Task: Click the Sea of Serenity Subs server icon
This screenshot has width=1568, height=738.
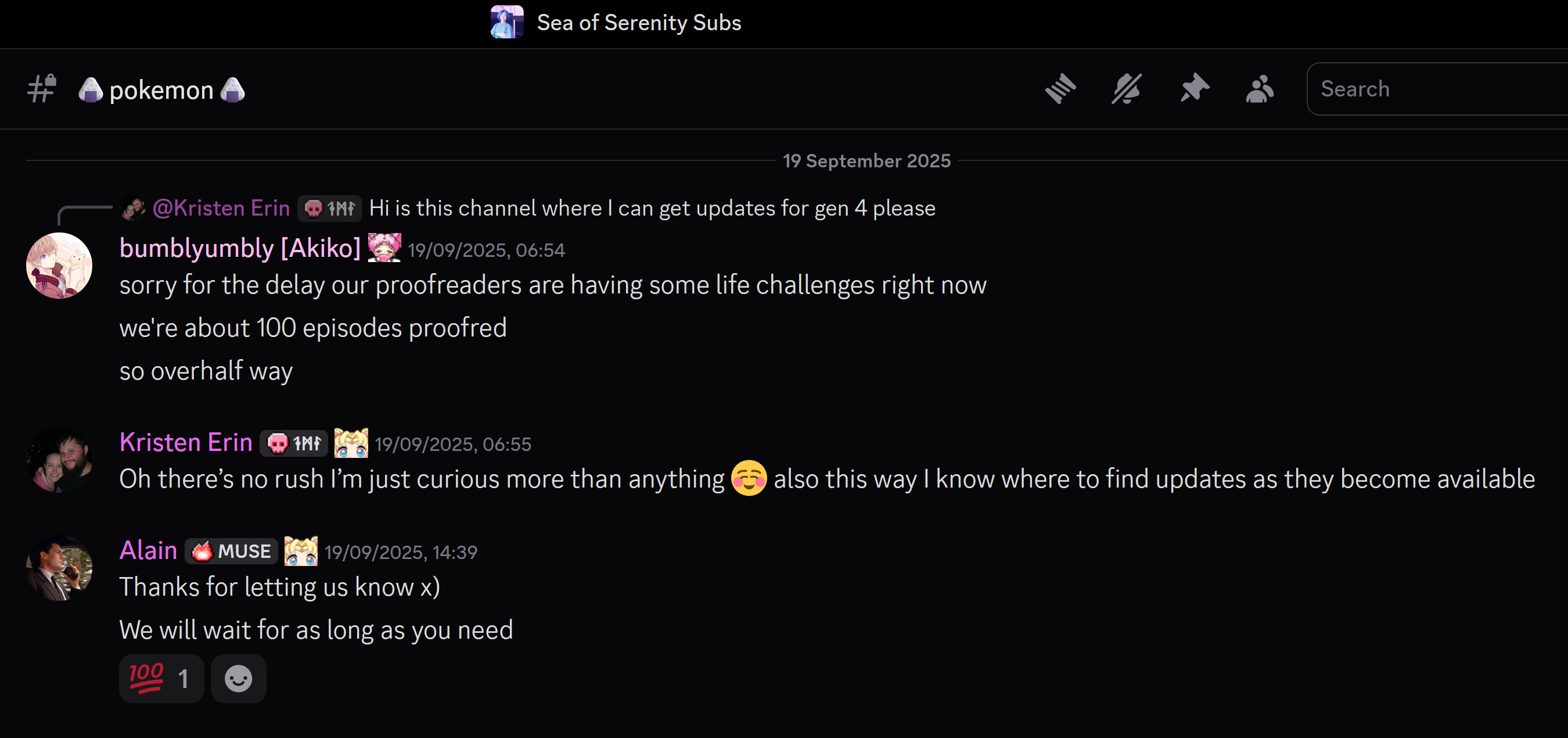Action: pyautogui.click(x=507, y=23)
